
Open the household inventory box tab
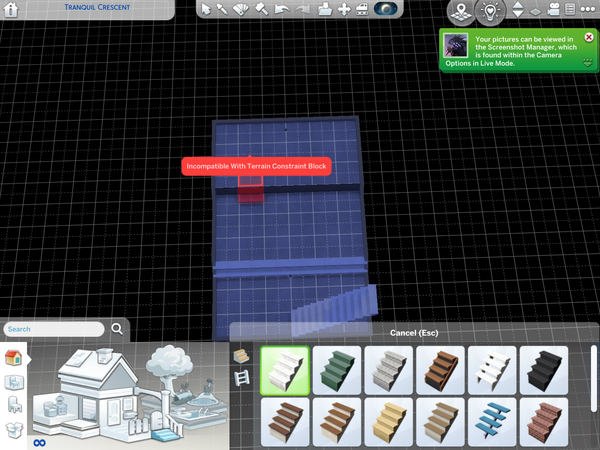click(x=14, y=429)
